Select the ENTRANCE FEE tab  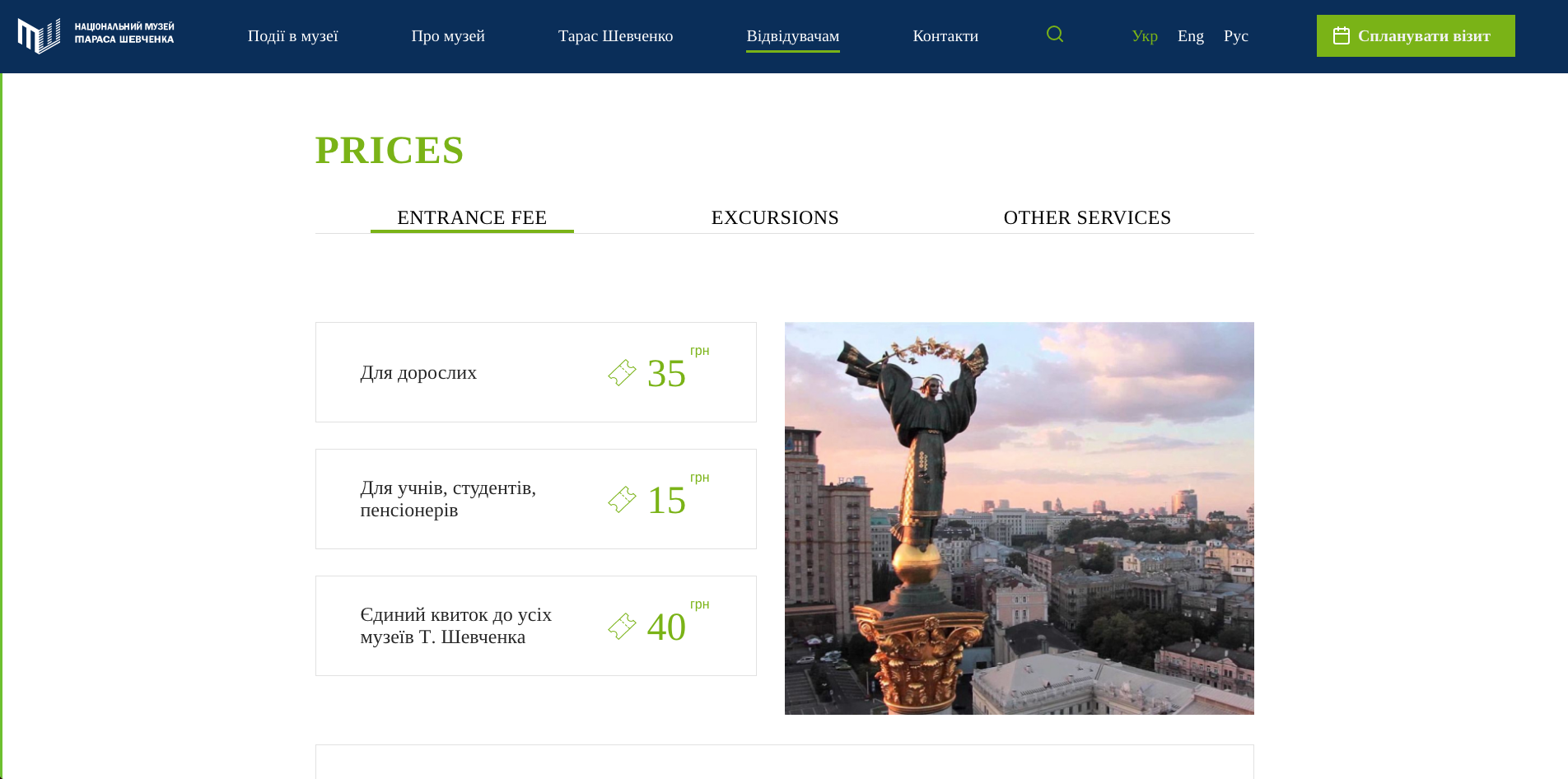(472, 217)
